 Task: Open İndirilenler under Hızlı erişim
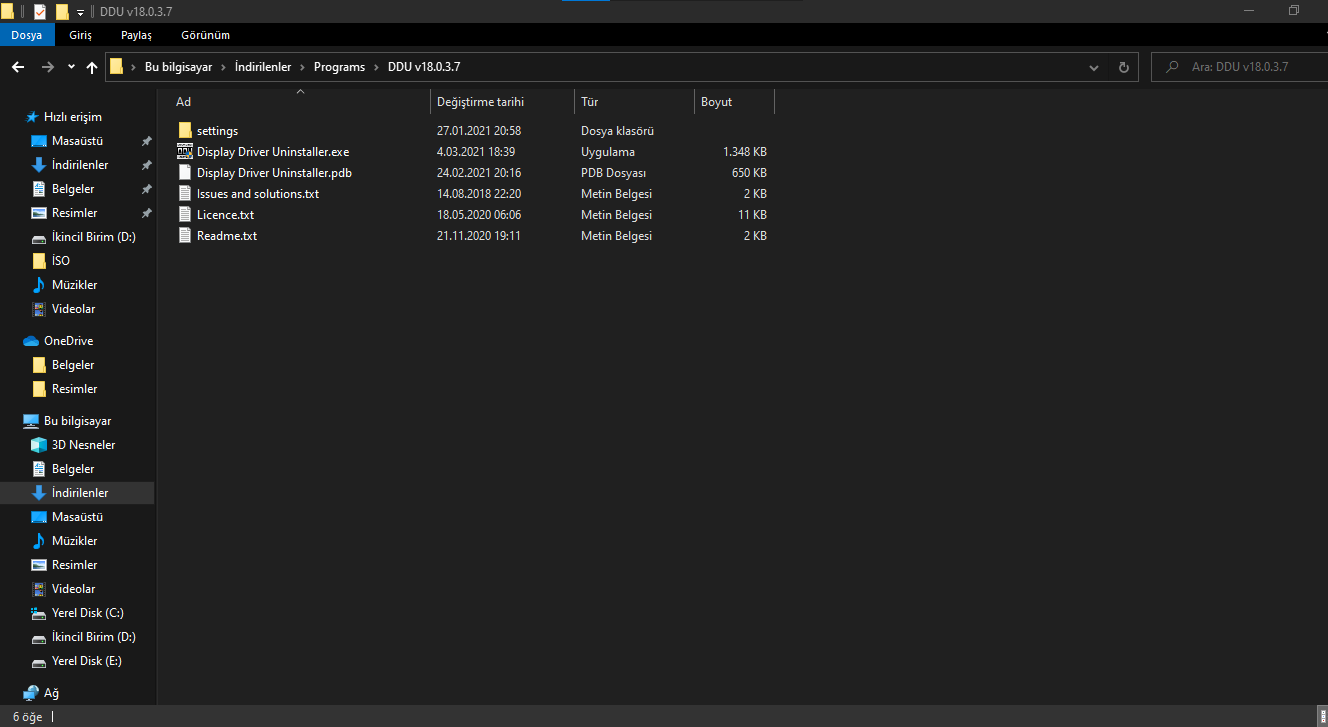80,165
